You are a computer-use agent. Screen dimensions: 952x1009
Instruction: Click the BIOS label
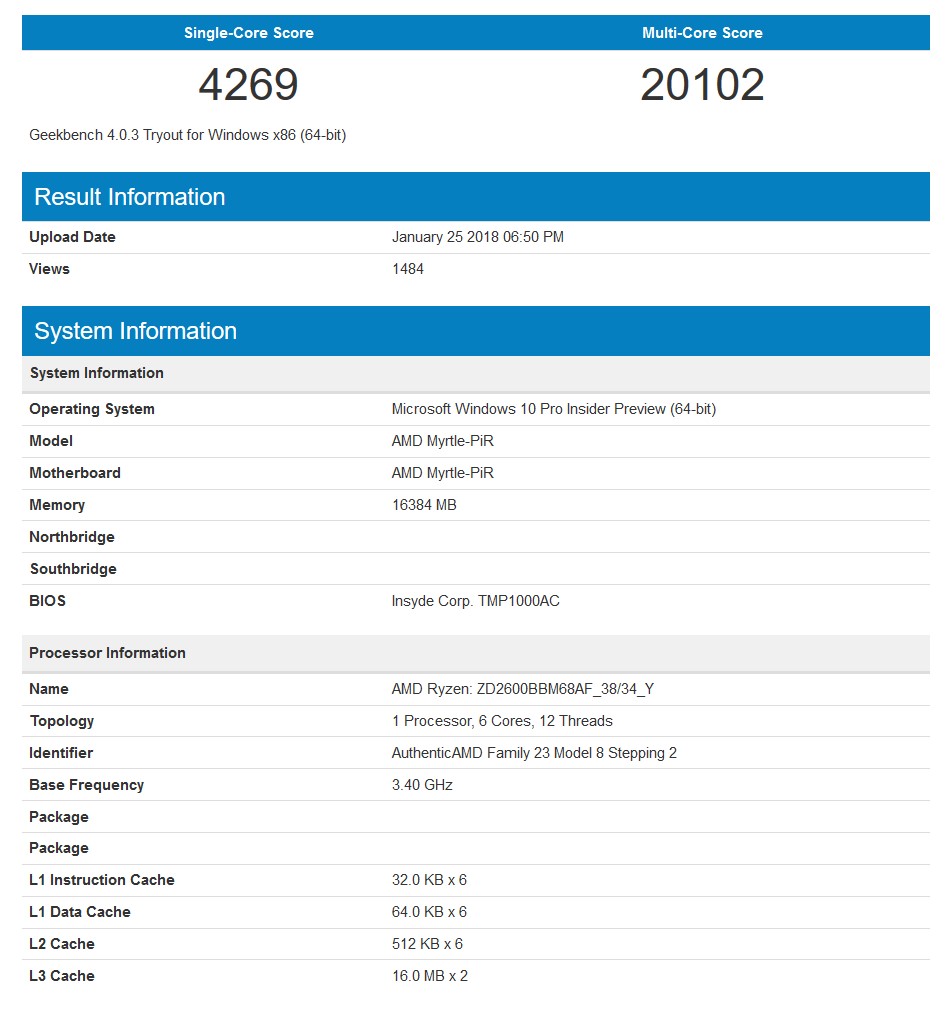48,601
